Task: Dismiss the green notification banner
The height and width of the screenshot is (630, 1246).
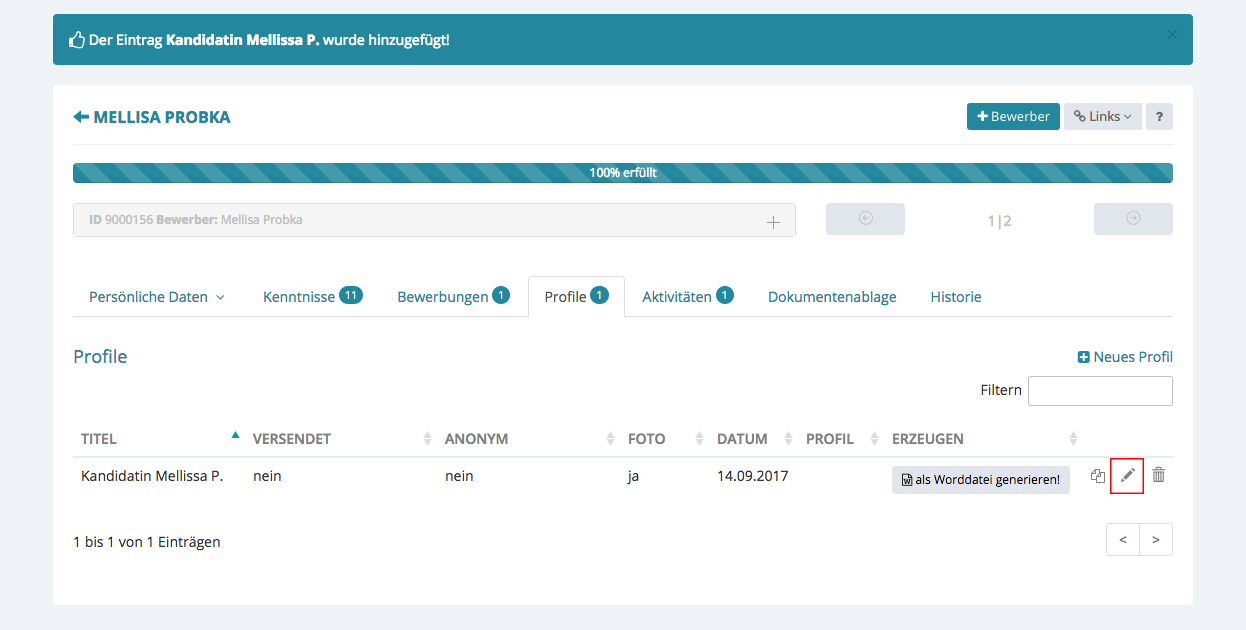Action: tap(1172, 35)
